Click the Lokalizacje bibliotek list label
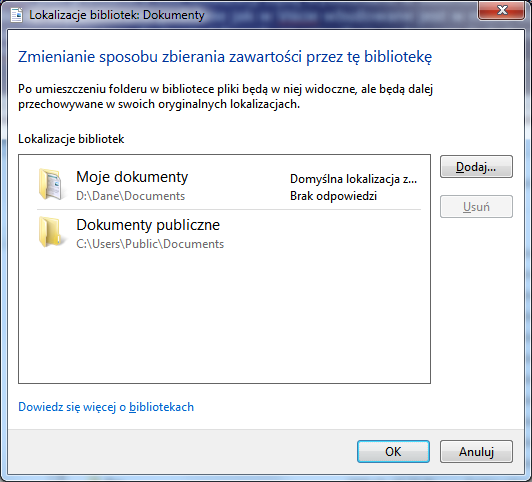Image resolution: width=532 pixels, height=482 pixels. (71, 139)
